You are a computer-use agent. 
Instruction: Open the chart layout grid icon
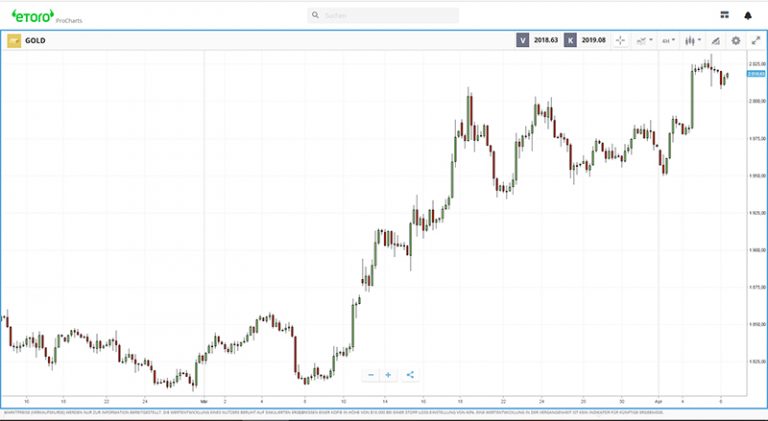(724, 16)
